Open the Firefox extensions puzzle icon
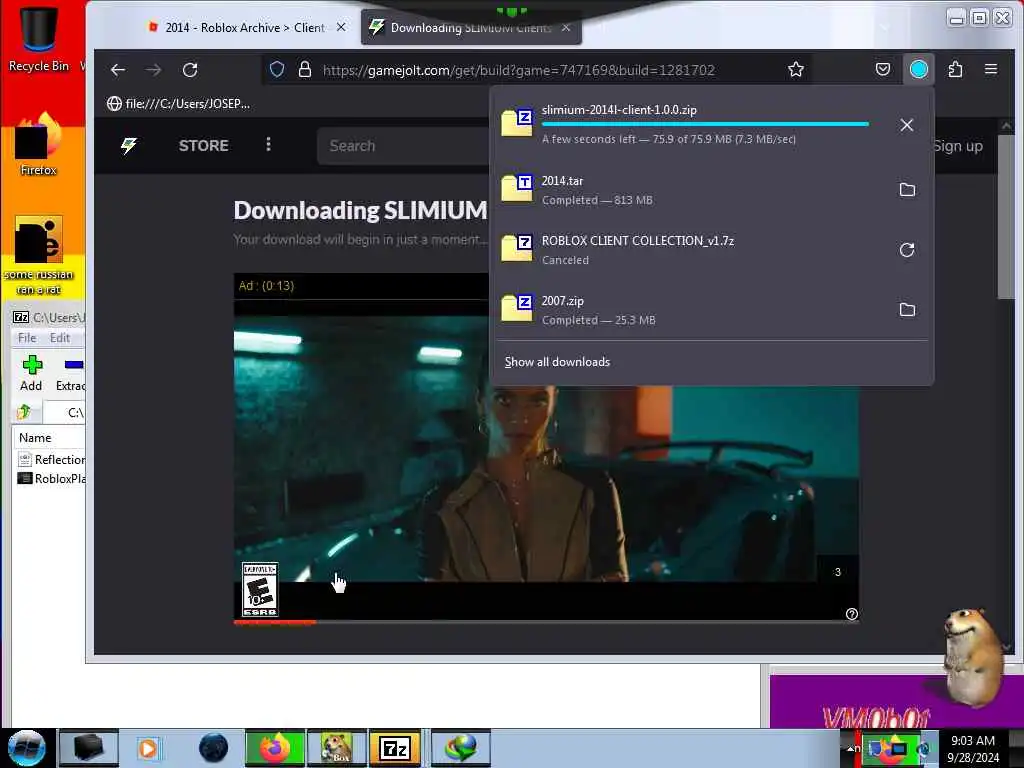1024x768 pixels. coord(955,69)
